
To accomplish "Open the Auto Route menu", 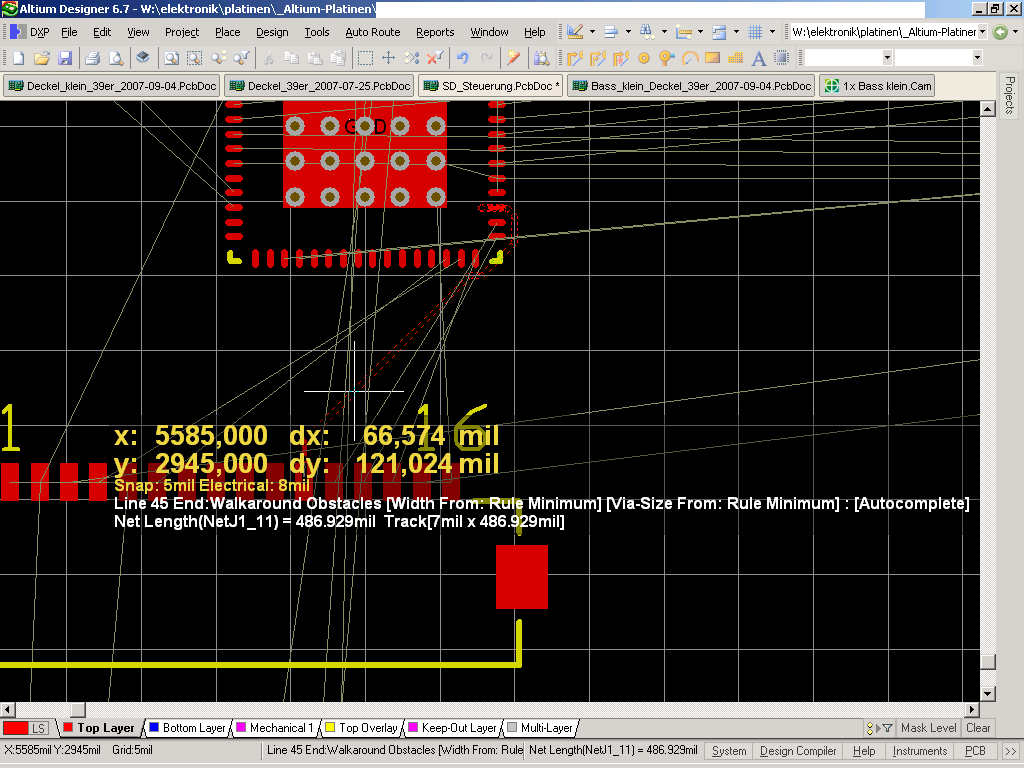I will pyautogui.click(x=372, y=32).
